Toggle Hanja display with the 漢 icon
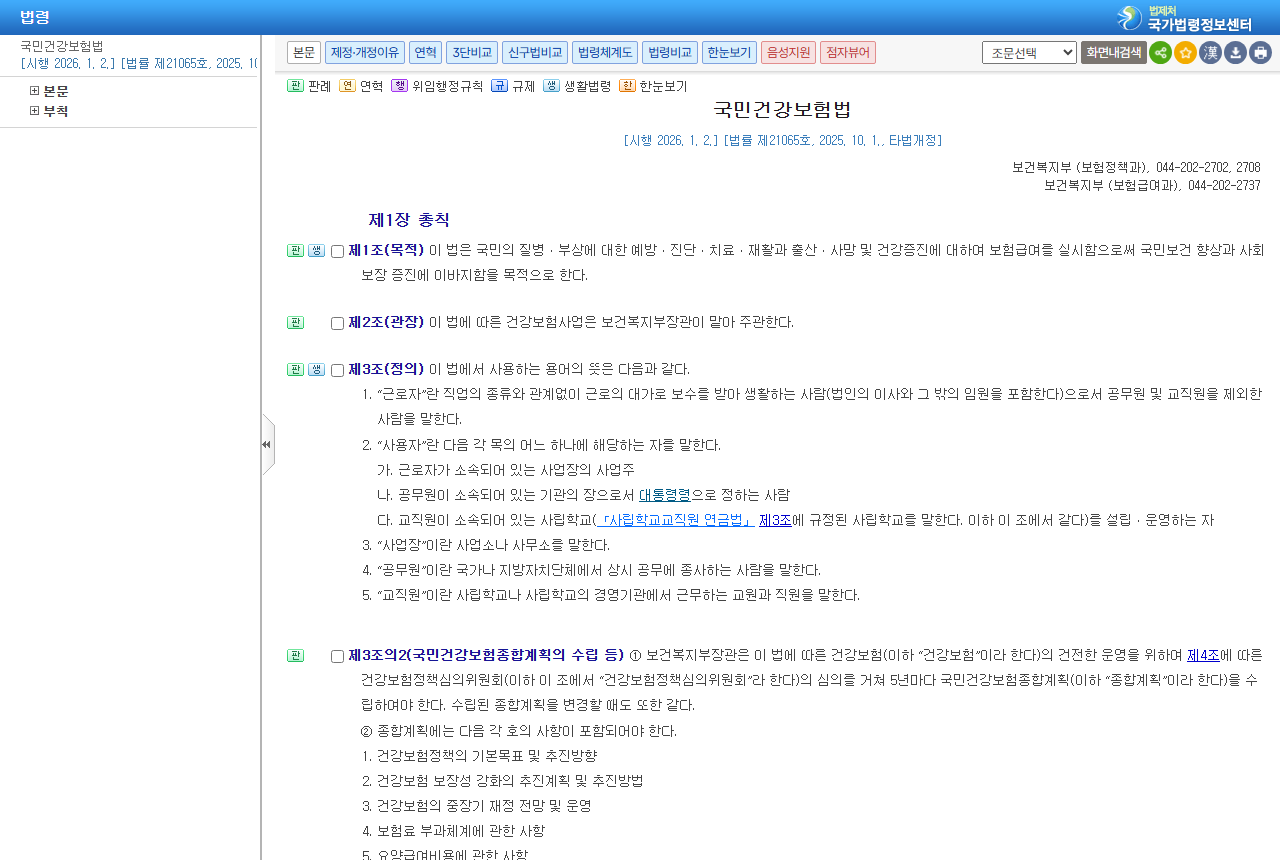The image size is (1280, 860). pyautogui.click(x=1210, y=52)
